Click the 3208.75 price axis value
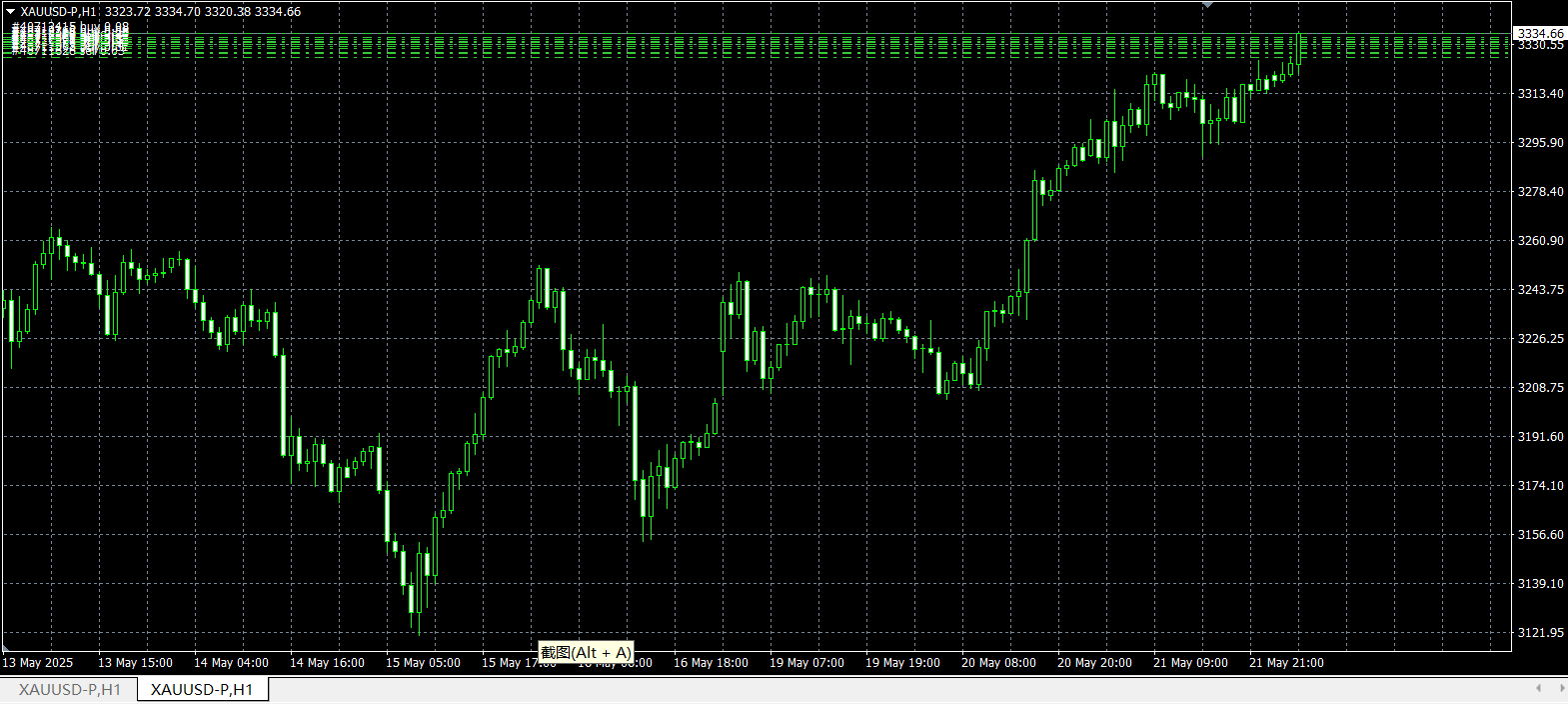This screenshot has height=704, width=1568. 1540,388
